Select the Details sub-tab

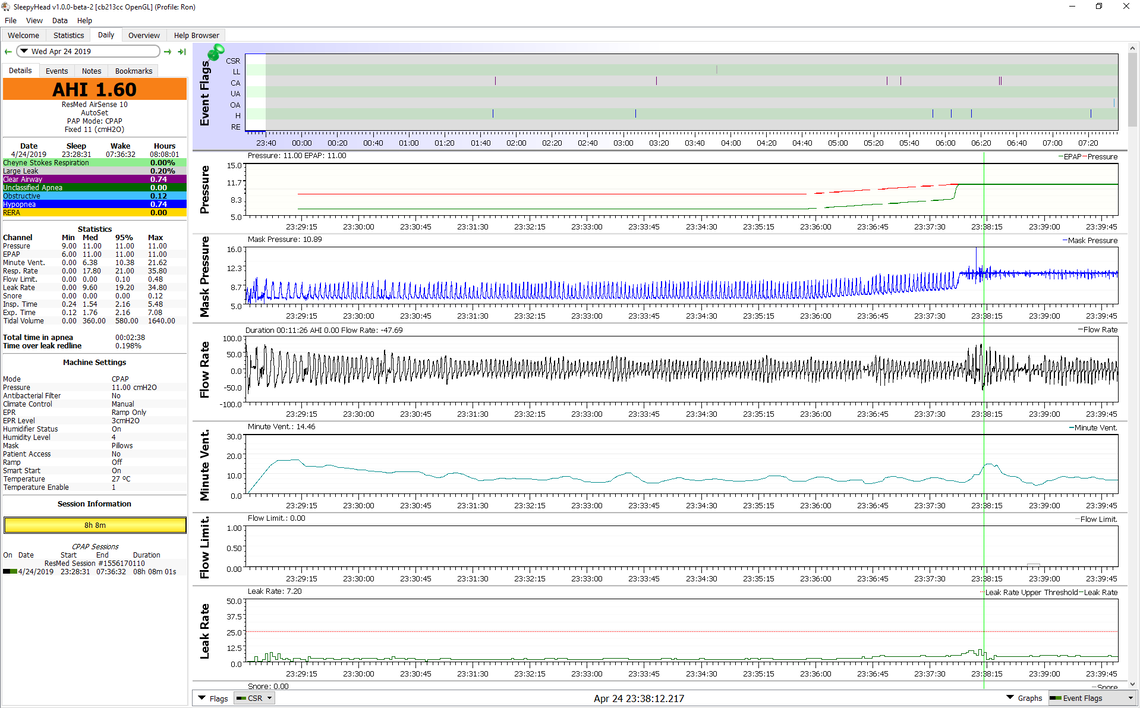click(x=20, y=71)
